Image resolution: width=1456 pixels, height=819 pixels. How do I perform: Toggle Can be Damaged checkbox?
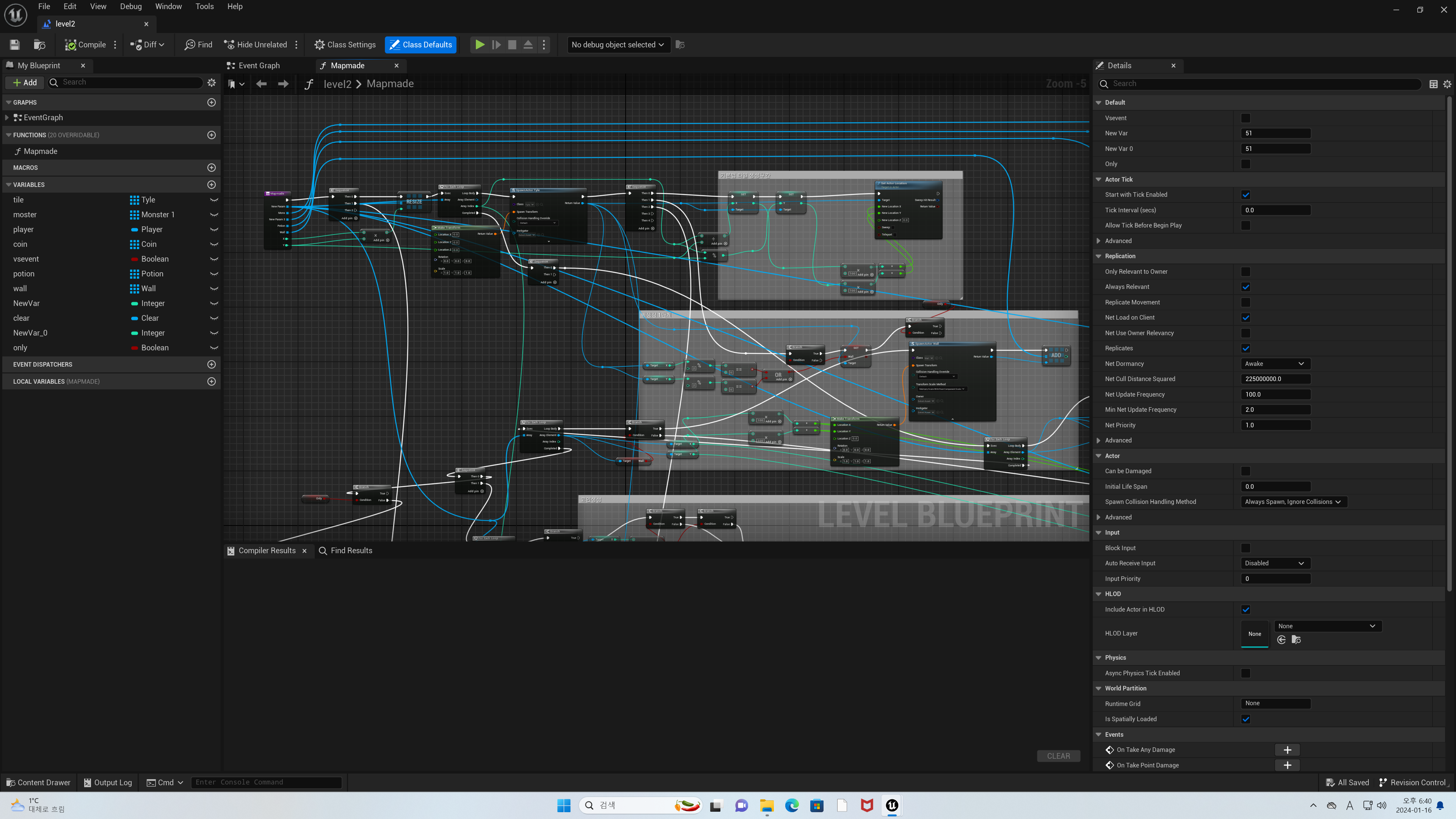[x=1246, y=471]
